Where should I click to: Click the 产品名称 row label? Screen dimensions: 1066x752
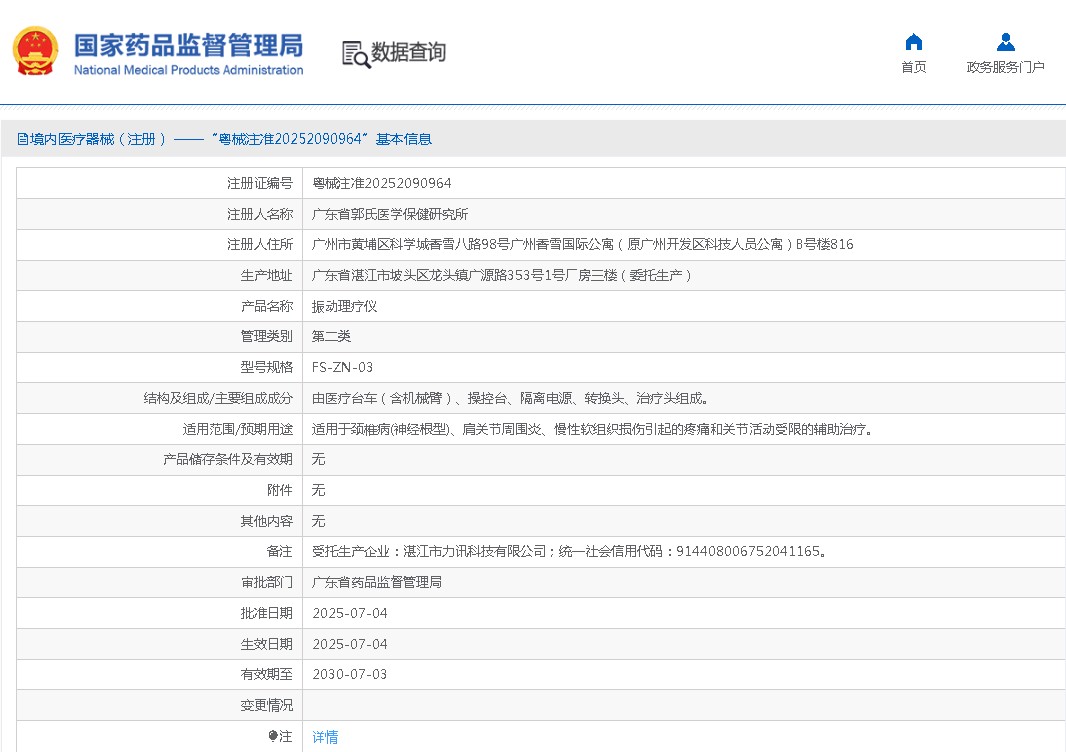point(266,307)
